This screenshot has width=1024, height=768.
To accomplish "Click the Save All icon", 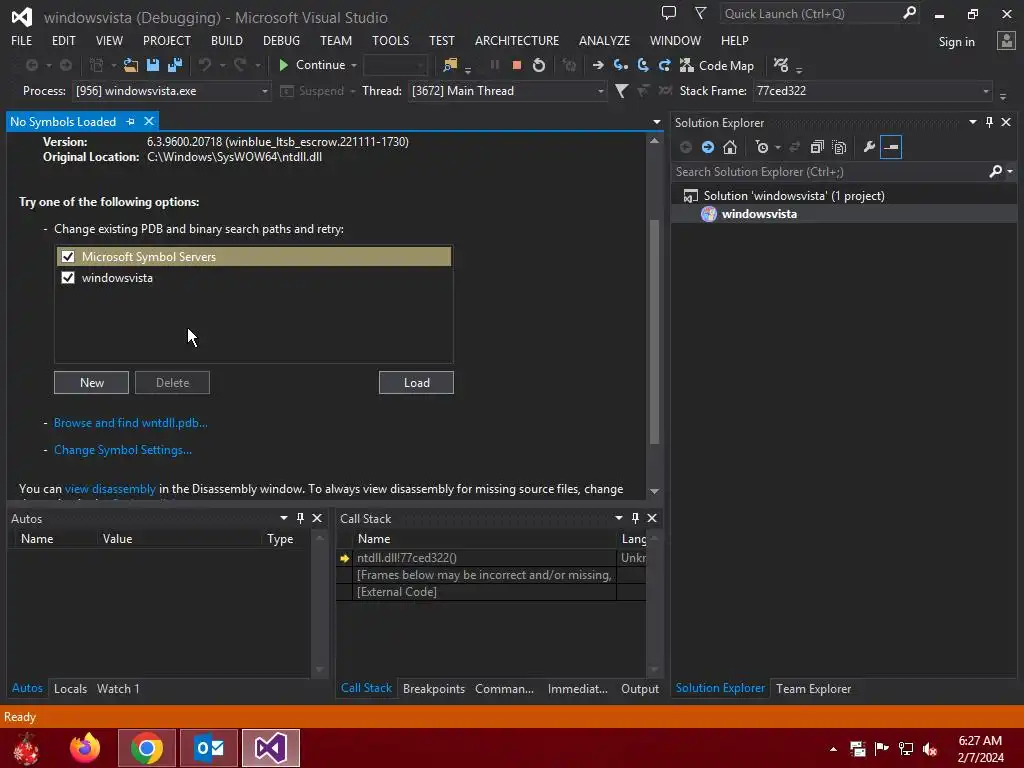I will pyautogui.click(x=175, y=65).
